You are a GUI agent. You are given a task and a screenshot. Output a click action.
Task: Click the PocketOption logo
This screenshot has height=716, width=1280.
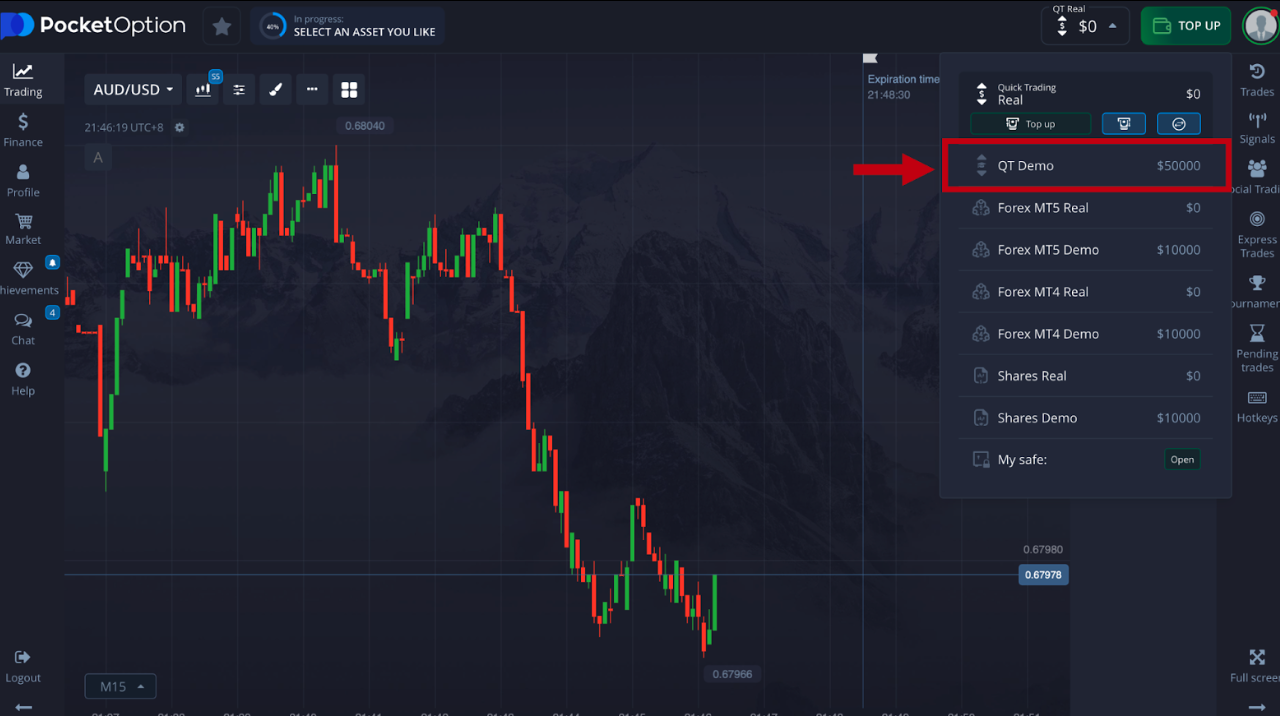[x=93, y=26]
